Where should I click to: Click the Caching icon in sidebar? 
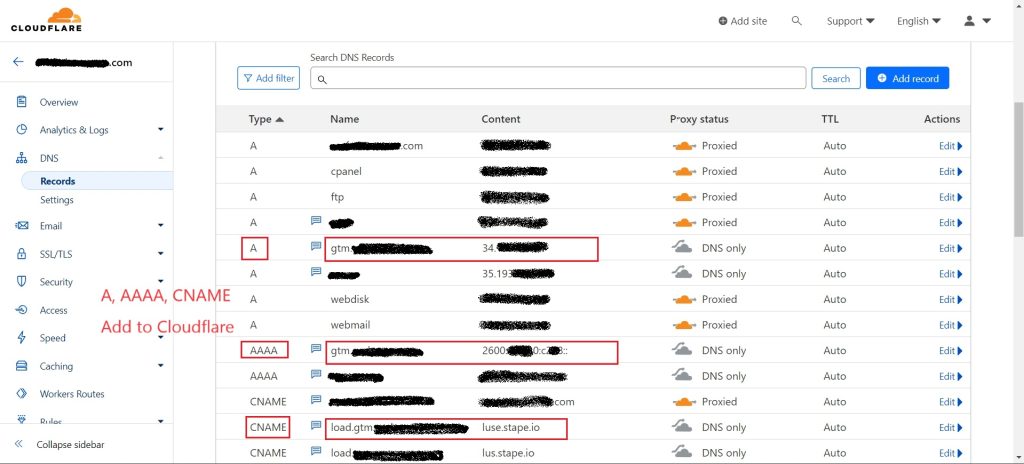[22, 366]
